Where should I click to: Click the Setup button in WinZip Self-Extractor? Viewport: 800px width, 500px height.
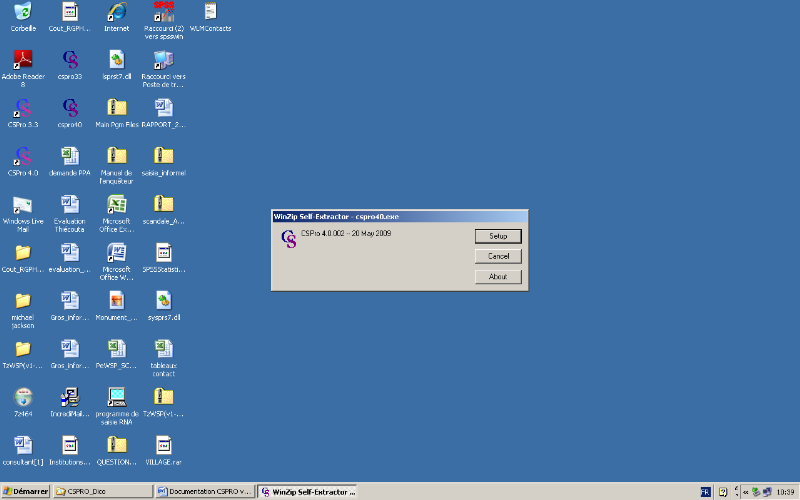pos(498,236)
